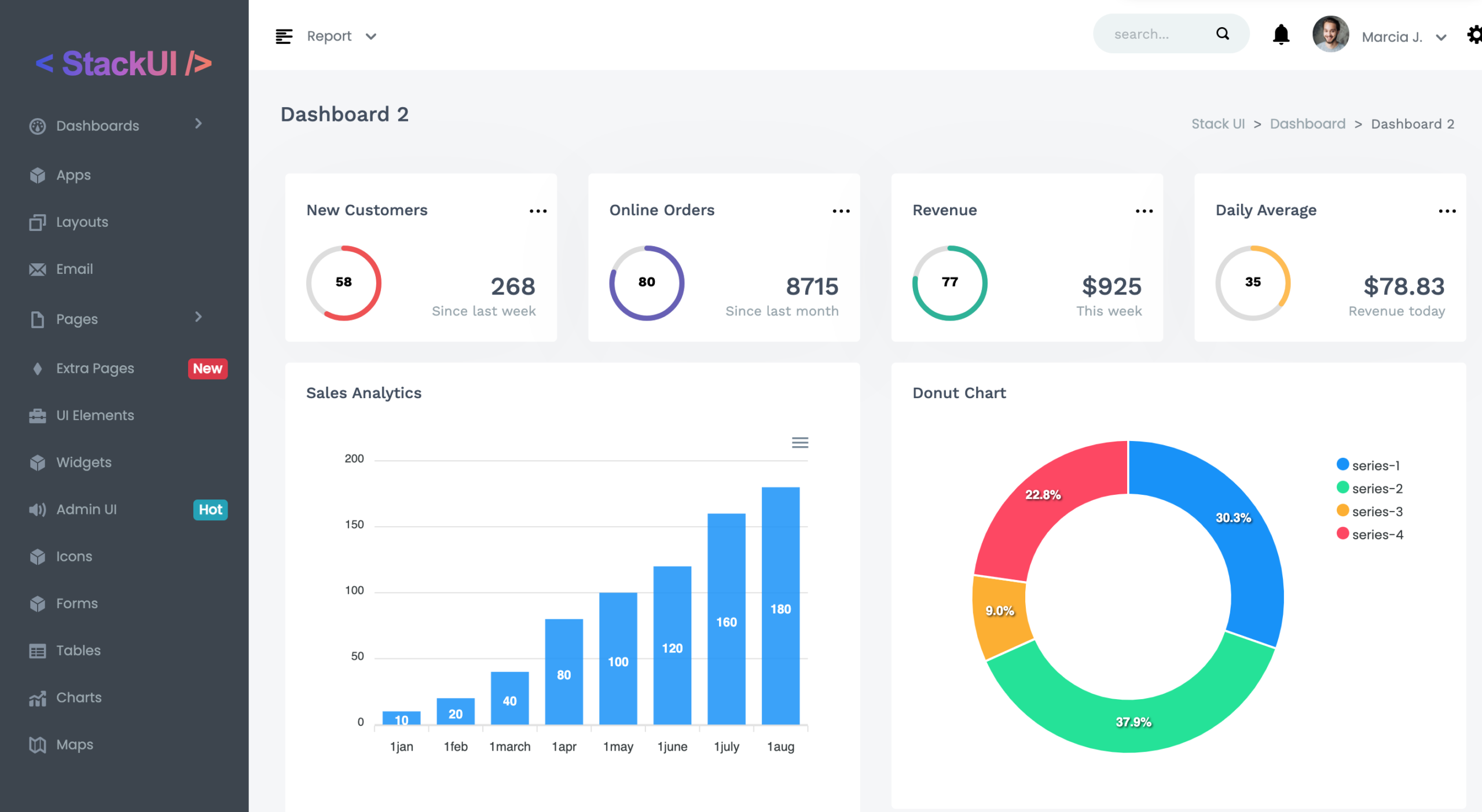Select the Apps icon in sidebar
The height and width of the screenshot is (812, 1482).
pyautogui.click(x=37, y=175)
